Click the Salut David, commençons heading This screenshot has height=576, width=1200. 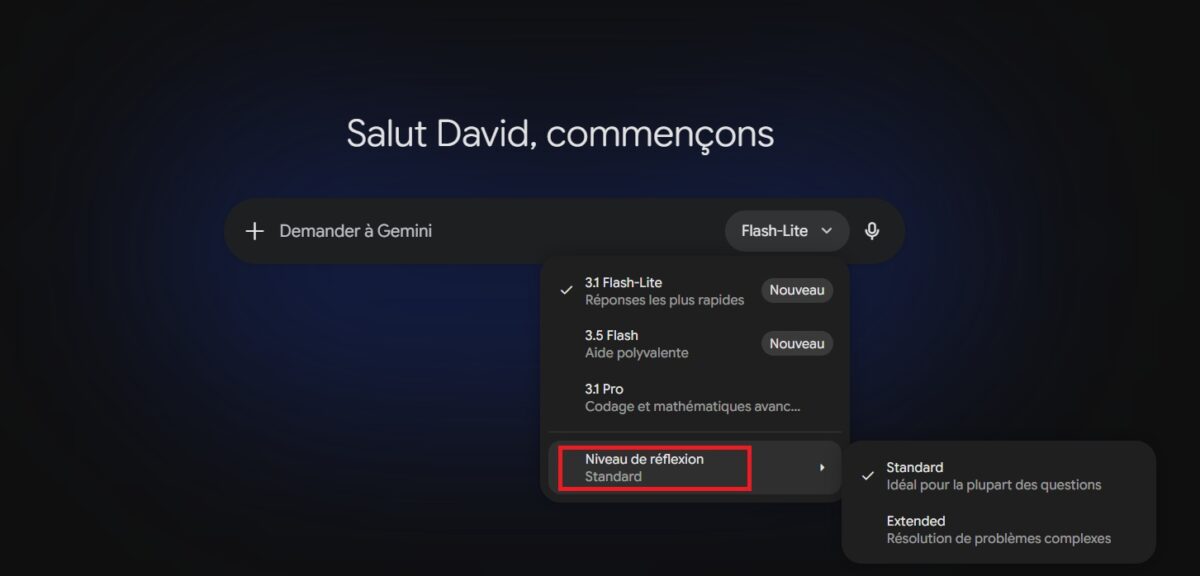pos(560,134)
